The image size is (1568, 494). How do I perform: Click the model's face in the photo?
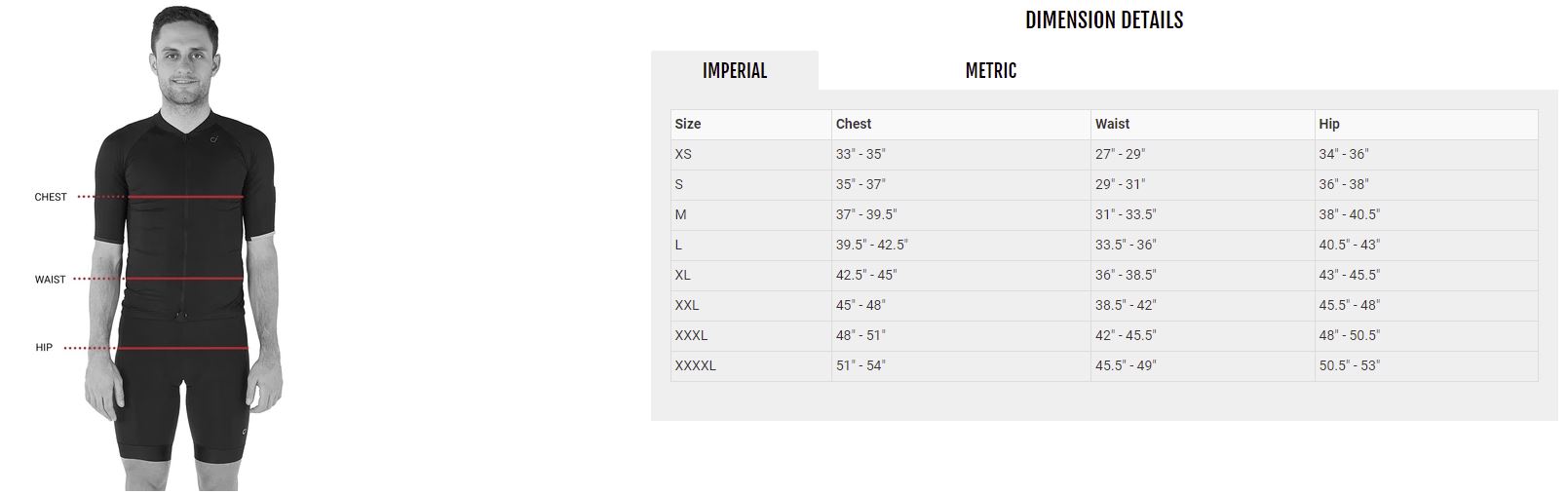pos(182,60)
